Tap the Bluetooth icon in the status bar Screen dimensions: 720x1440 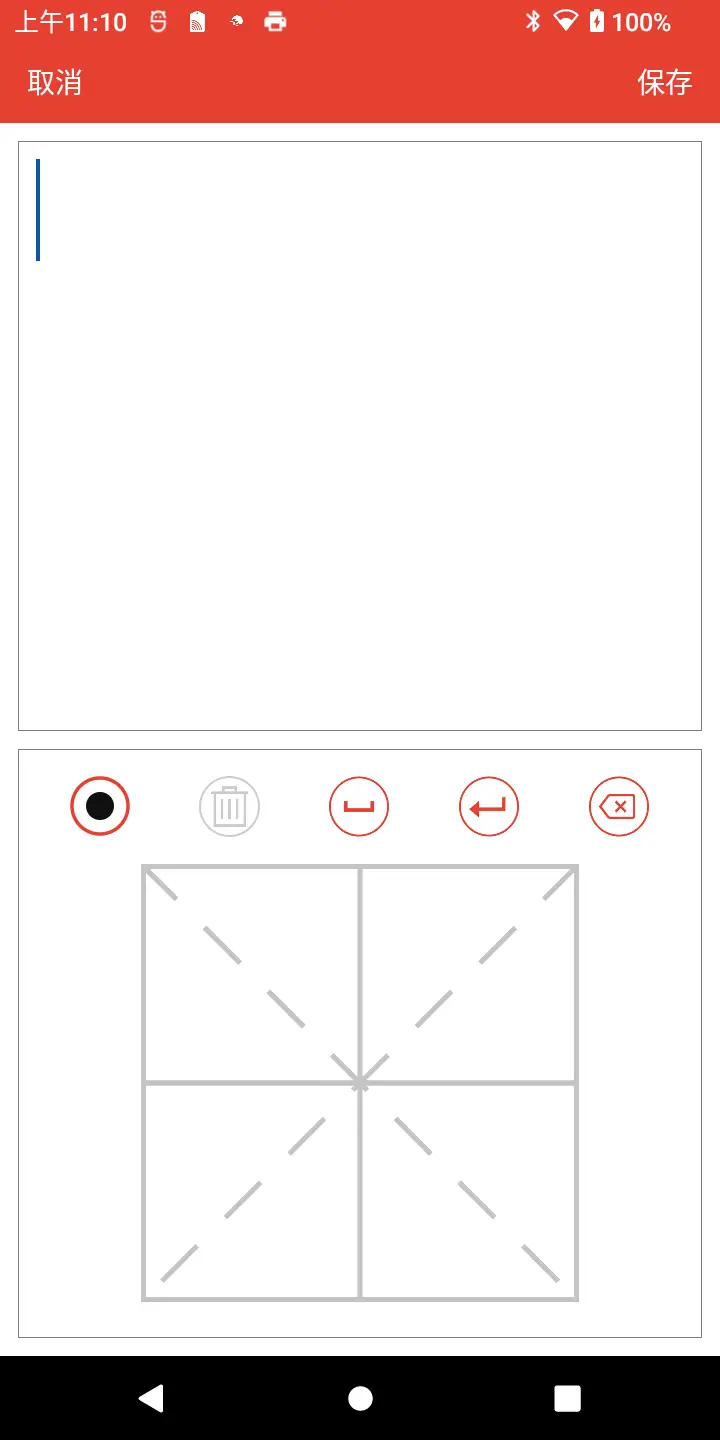coord(533,21)
